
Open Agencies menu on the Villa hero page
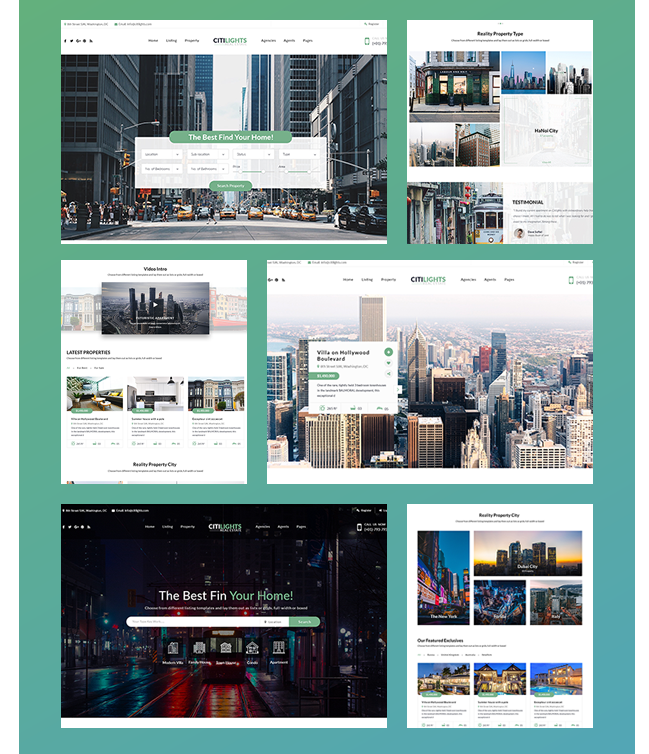tap(468, 280)
